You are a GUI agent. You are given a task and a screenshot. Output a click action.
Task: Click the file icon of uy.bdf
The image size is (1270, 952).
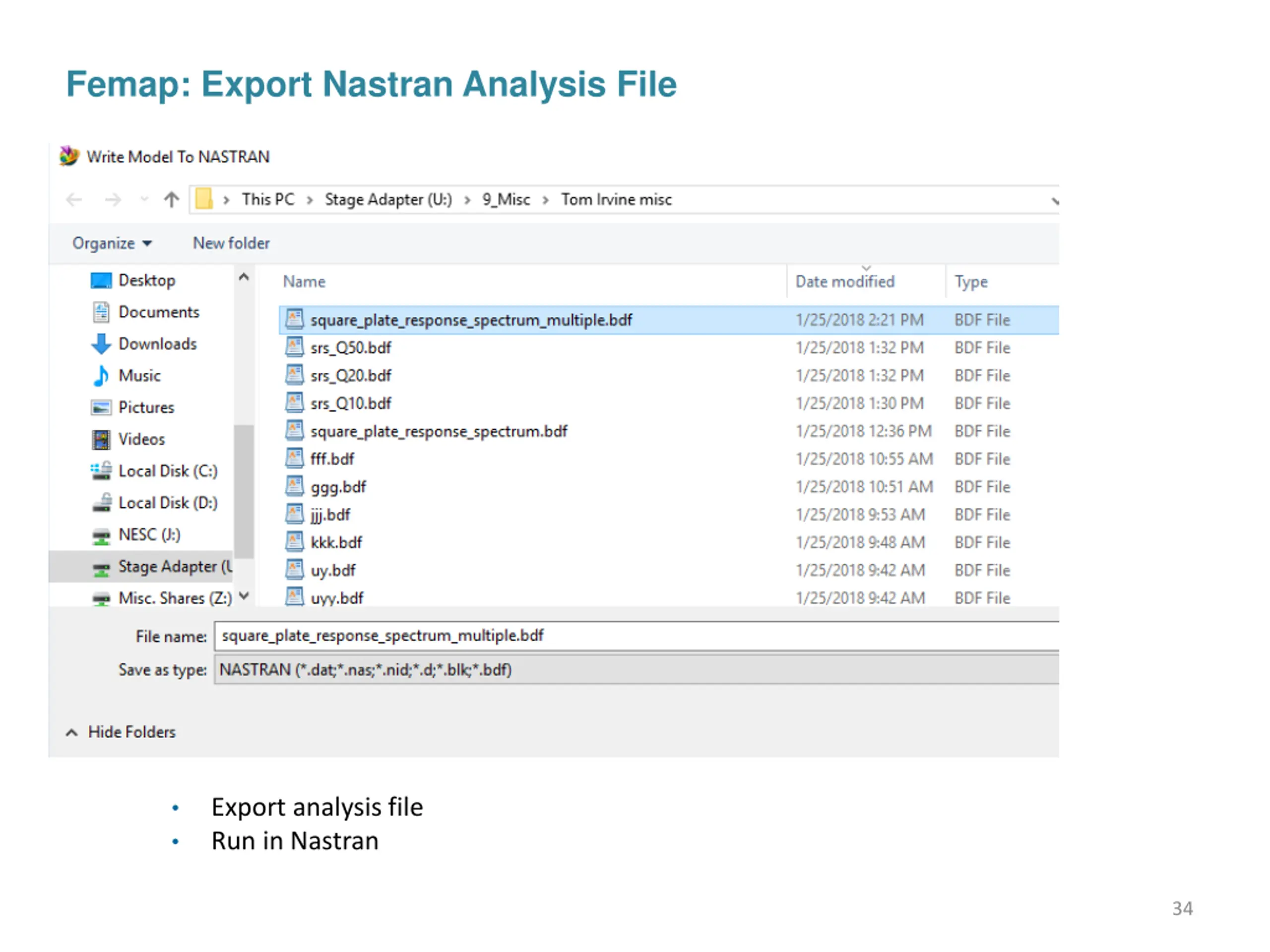point(295,569)
